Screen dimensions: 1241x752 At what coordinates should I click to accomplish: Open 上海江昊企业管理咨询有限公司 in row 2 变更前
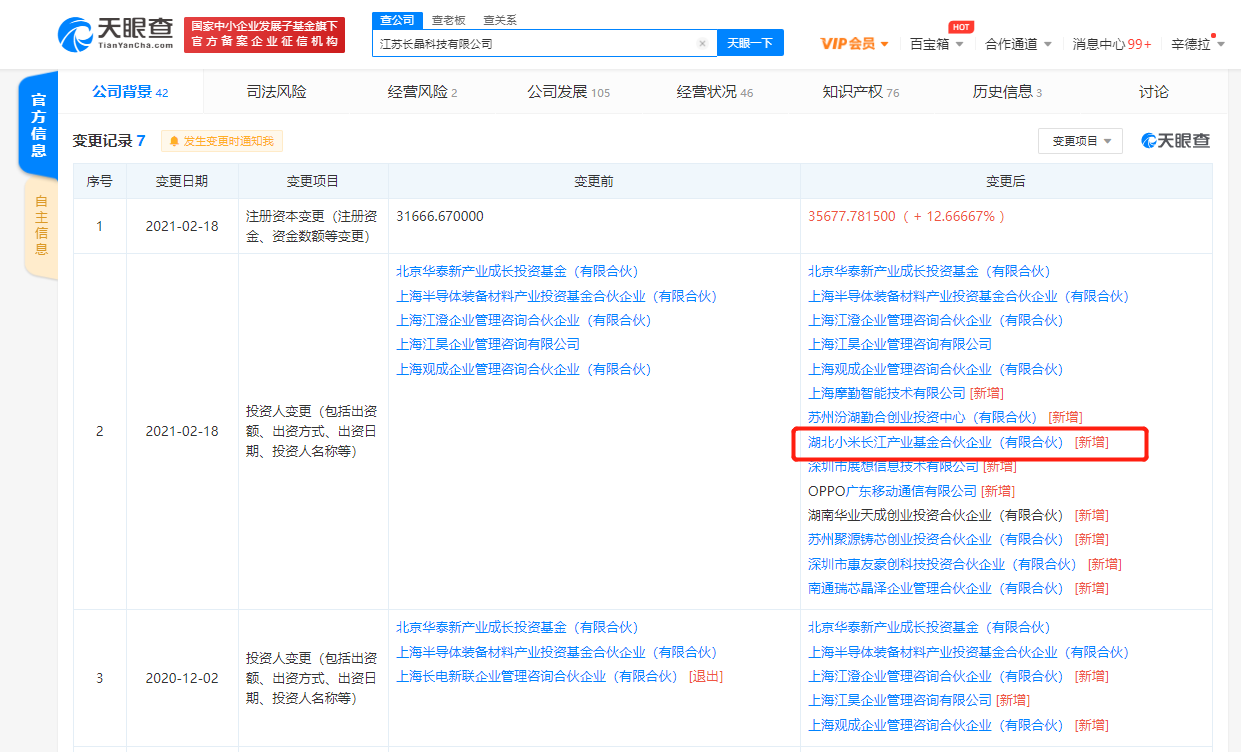click(x=488, y=344)
